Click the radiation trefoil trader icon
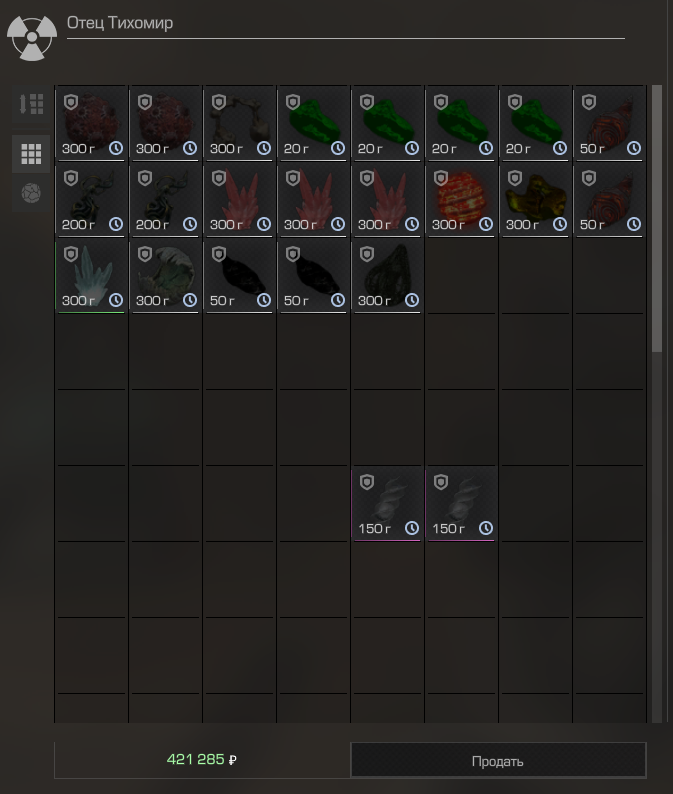 31,37
